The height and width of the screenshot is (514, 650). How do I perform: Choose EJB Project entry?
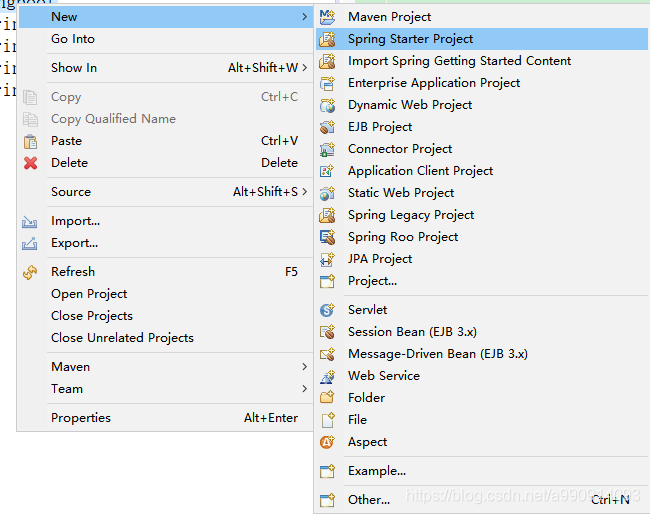pyautogui.click(x=482, y=127)
